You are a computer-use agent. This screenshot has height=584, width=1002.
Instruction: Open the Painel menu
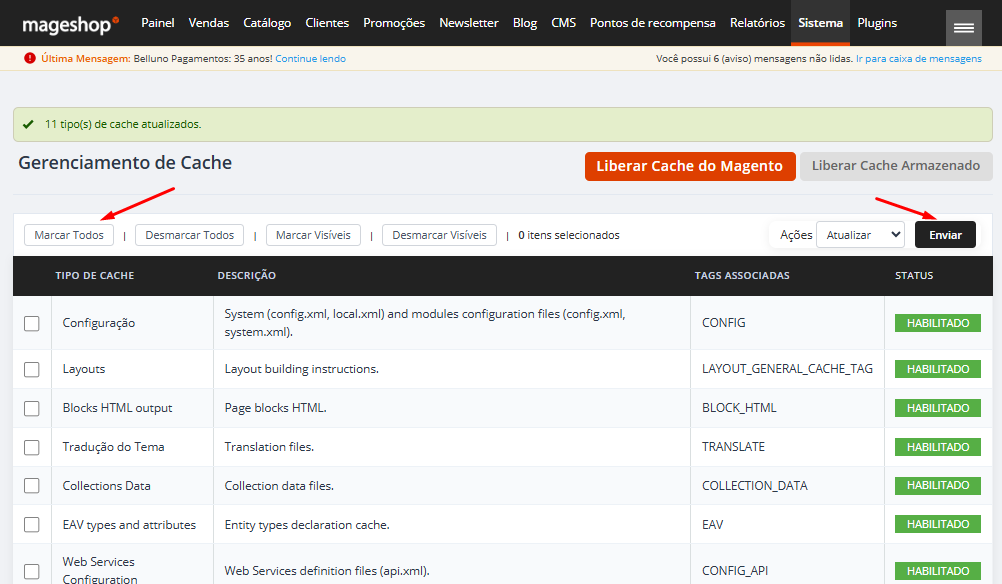coord(157,22)
